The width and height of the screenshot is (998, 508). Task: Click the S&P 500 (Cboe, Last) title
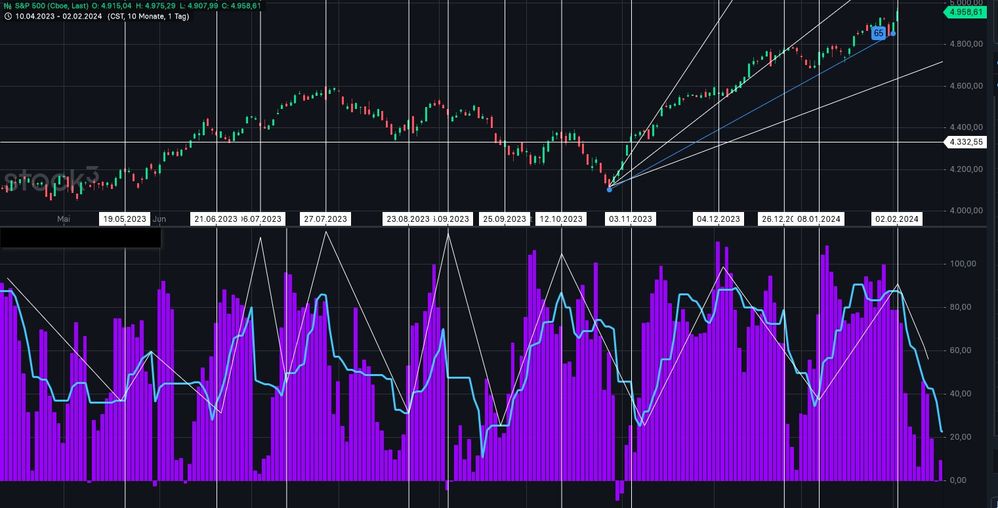pos(52,6)
